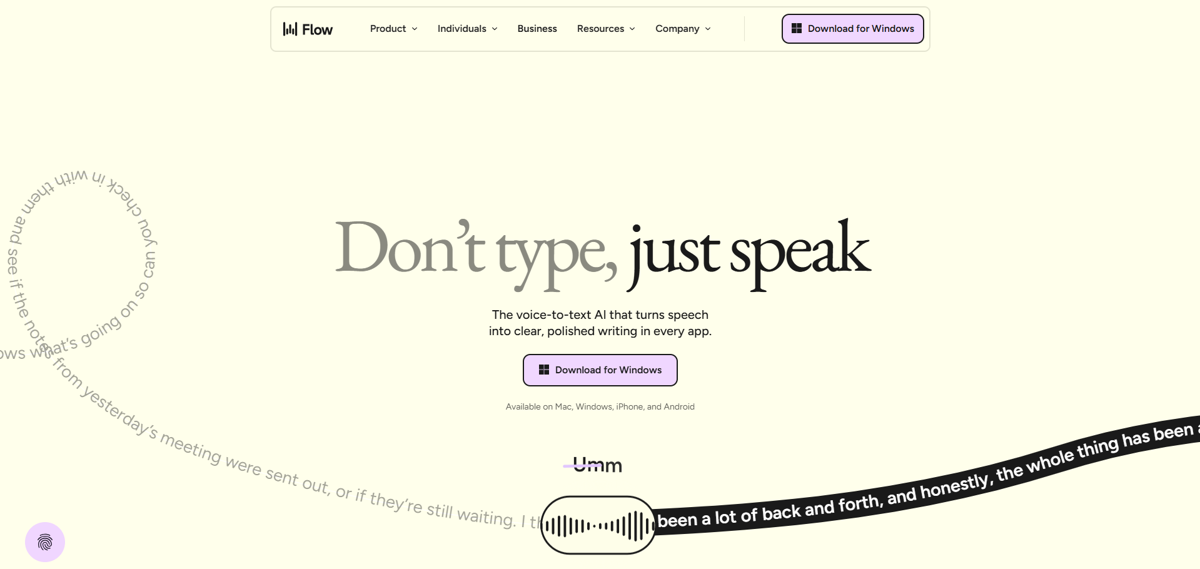
Task: Click Download for Windows in navbar
Action: pos(853,29)
